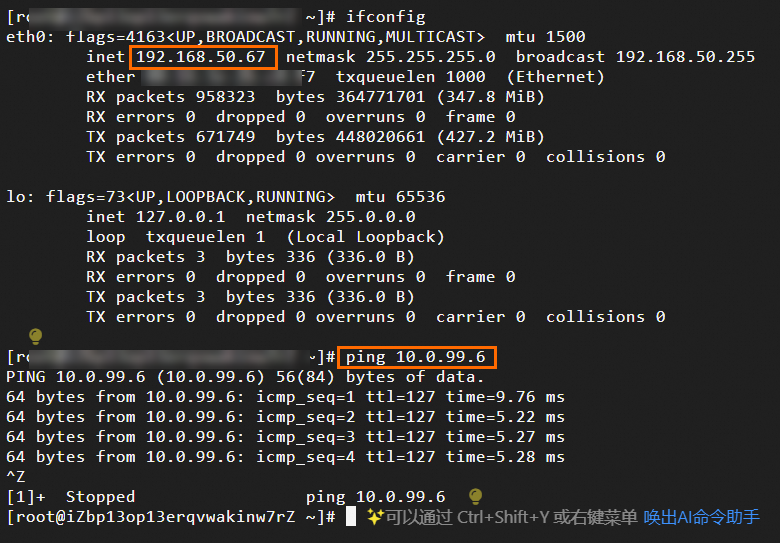Click the sparkle icon before the Ctrl+Shift+Y hint

[375, 517]
